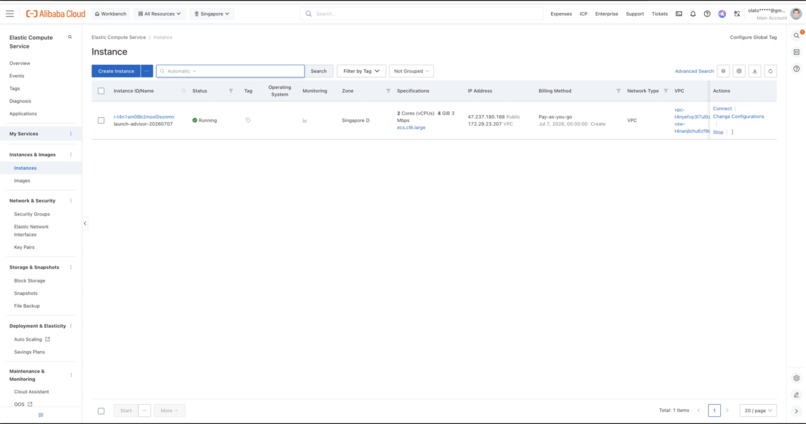The width and height of the screenshot is (806, 424).
Task: Expand right rail with bottom arrow
Action: (796, 411)
